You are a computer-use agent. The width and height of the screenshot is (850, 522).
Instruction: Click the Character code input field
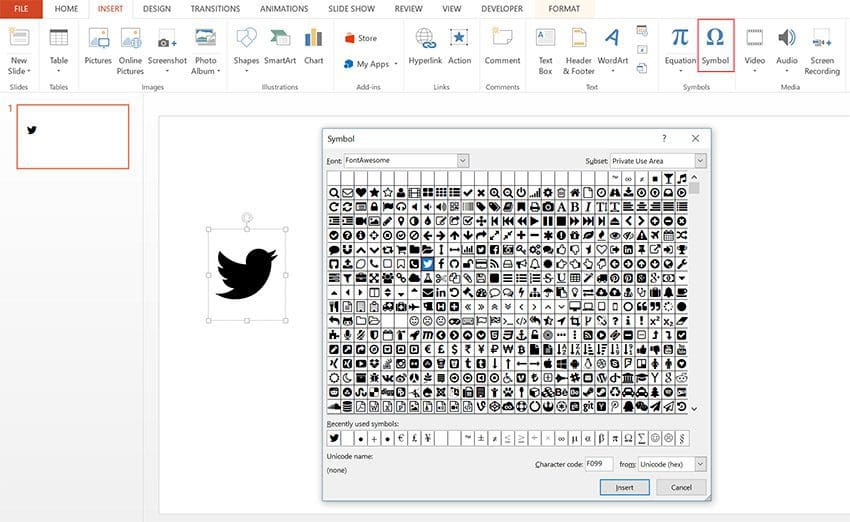[598, 464]
